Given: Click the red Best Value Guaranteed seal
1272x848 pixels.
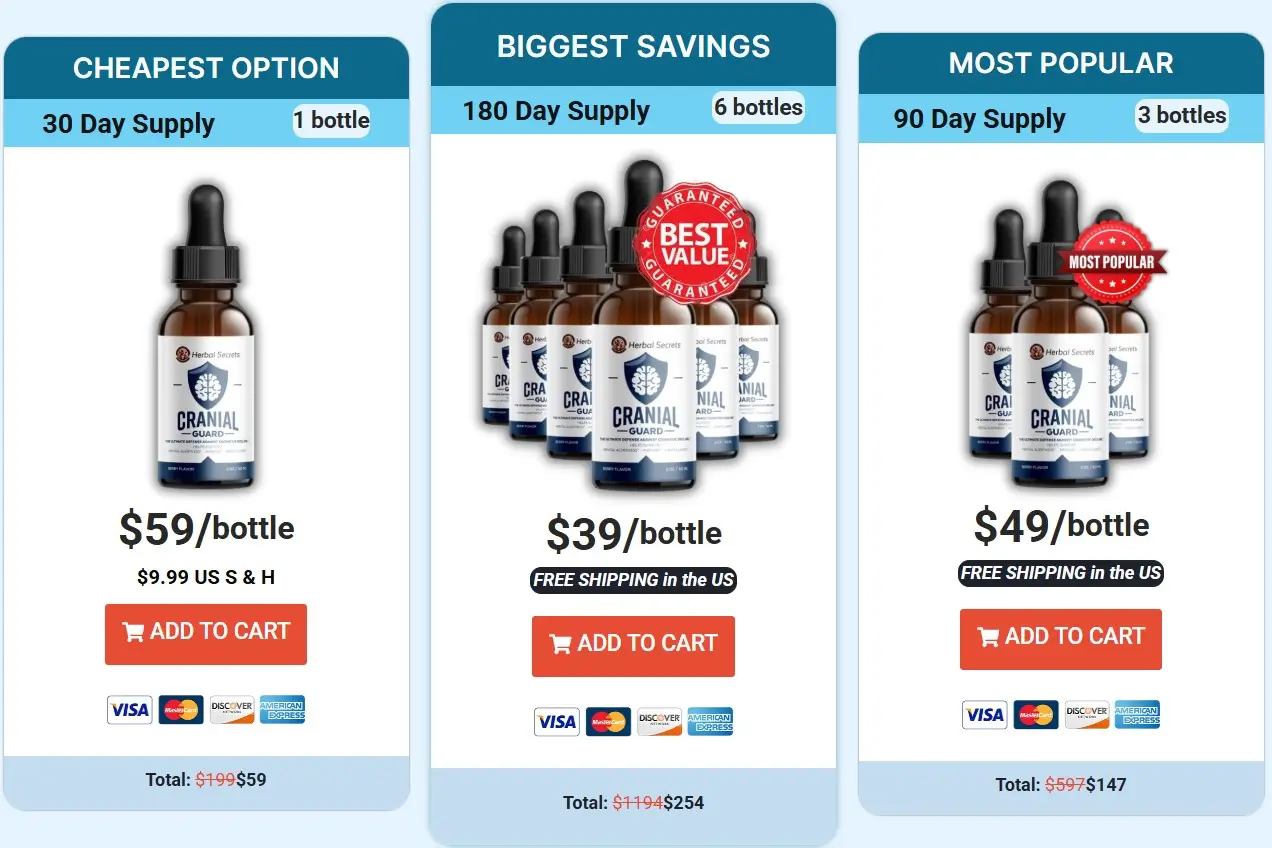Looking at the screenshot, I should (695, 243).
